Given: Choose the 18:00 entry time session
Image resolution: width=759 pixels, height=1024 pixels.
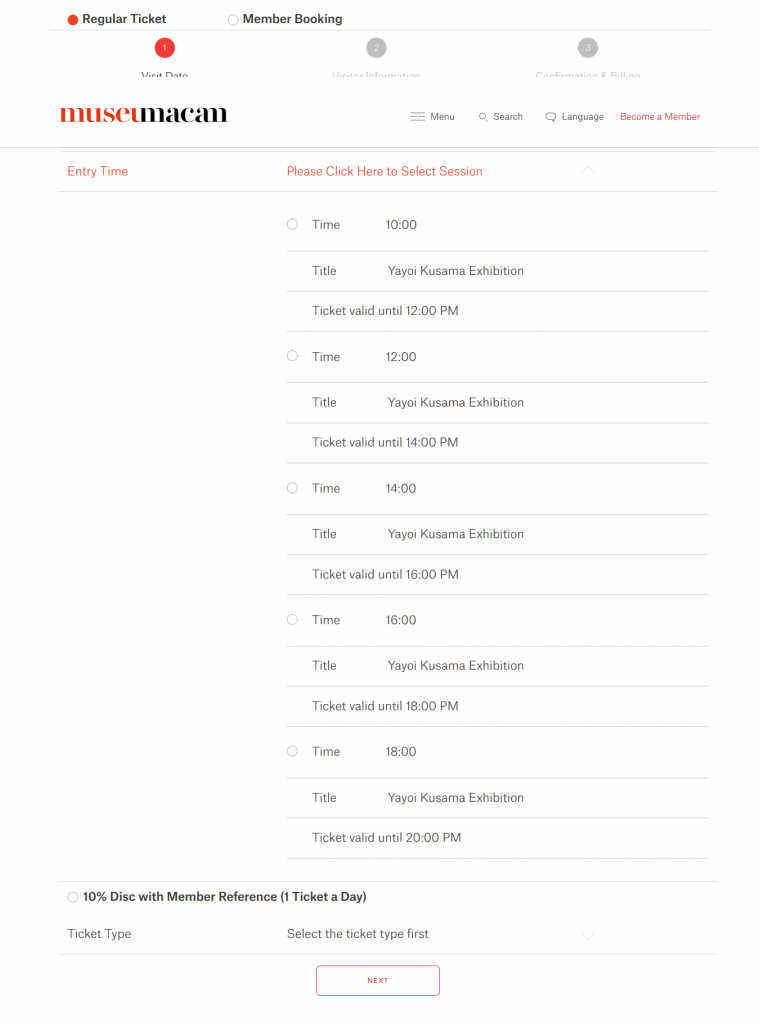Looking at the screenshot, I should click(292, 751).
